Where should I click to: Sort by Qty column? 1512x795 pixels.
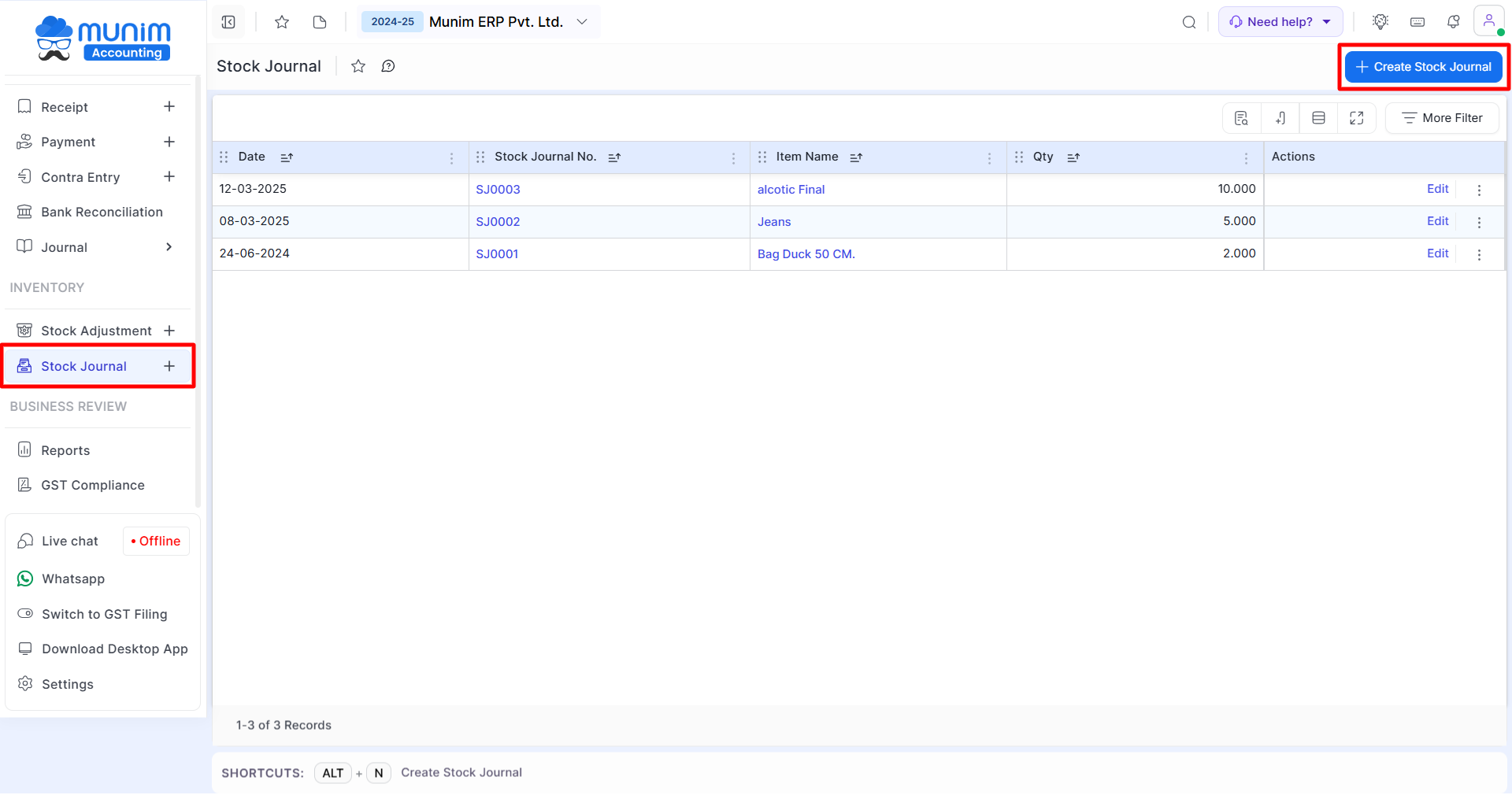[x=1073, y=157]
